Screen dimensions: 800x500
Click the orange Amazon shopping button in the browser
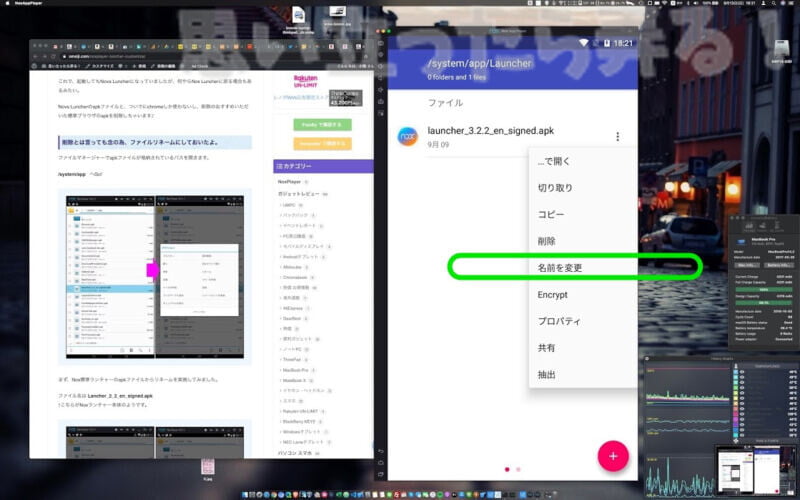tap(322, 143)
